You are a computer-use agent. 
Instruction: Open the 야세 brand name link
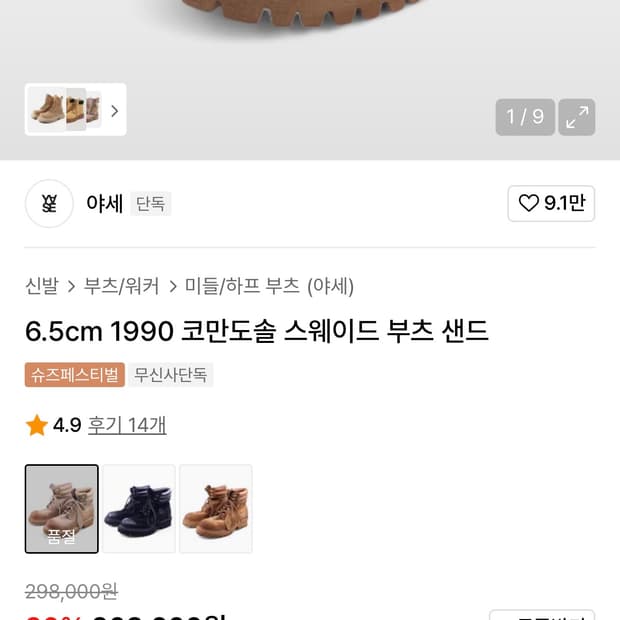click(x=104, y=204)
